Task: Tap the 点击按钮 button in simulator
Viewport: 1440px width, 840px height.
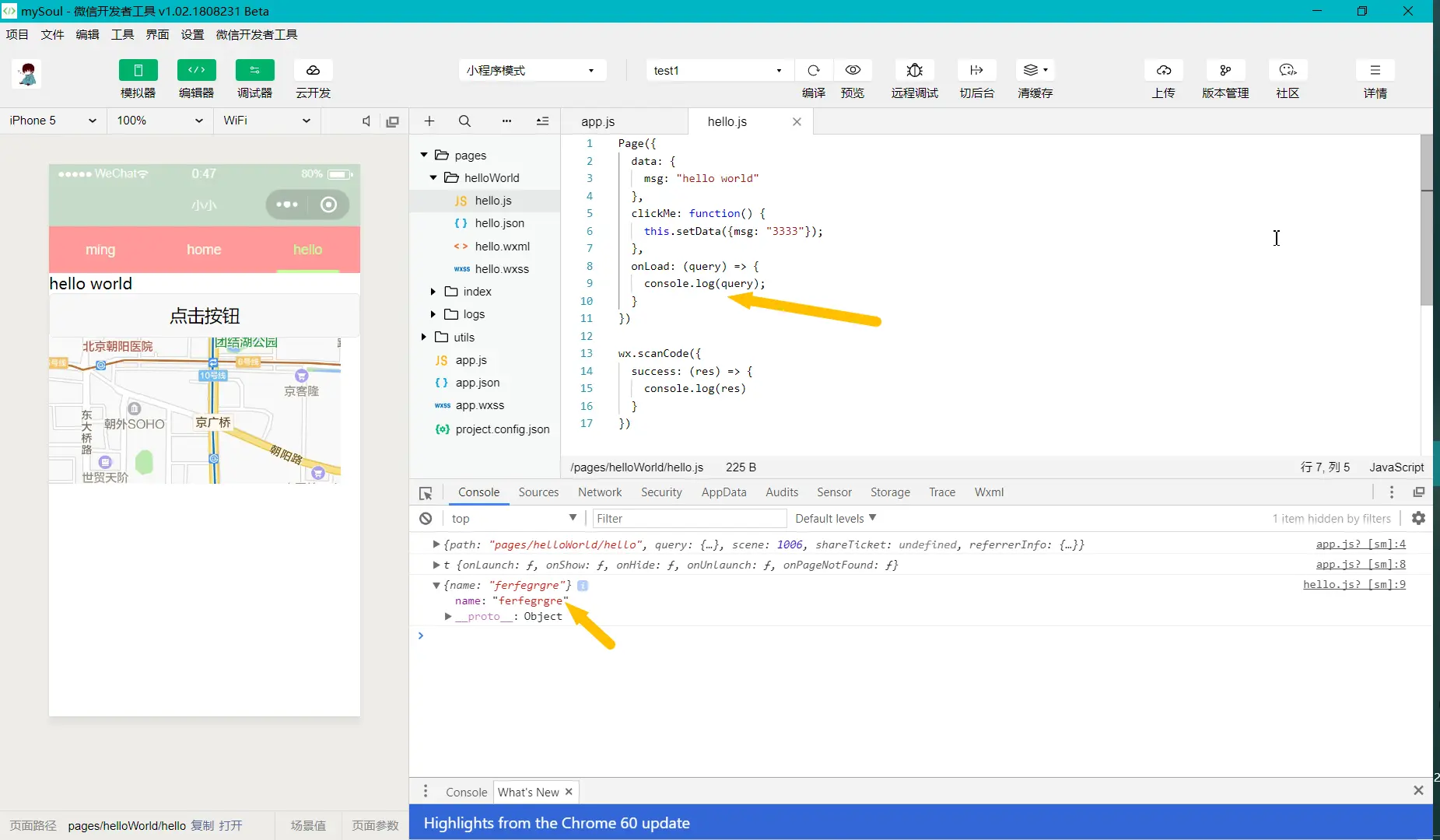Action: [205, 316]
